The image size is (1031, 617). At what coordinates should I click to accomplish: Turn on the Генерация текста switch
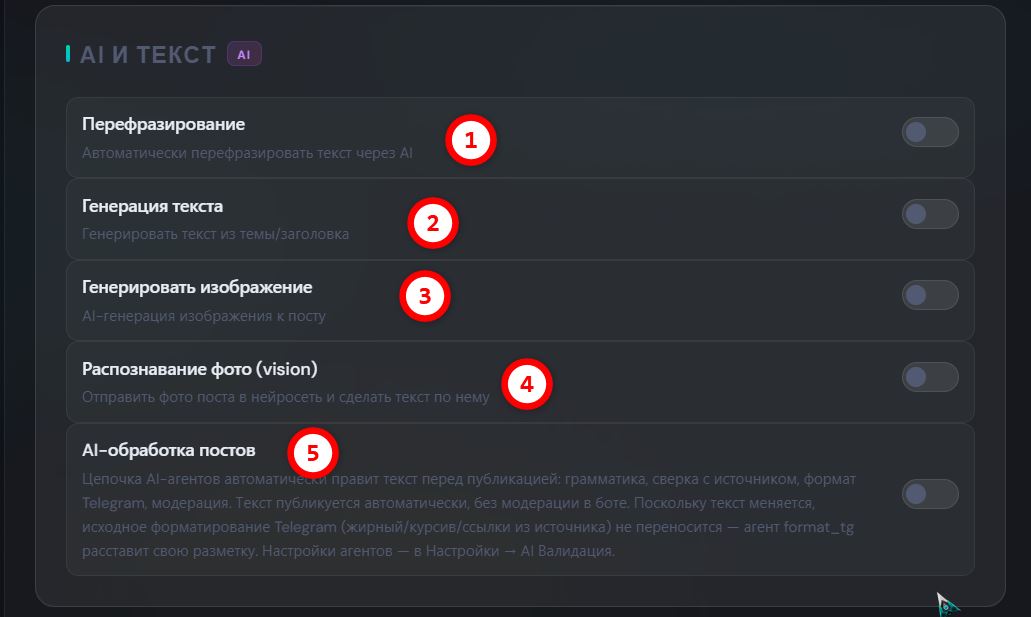[x=930, y=214]
